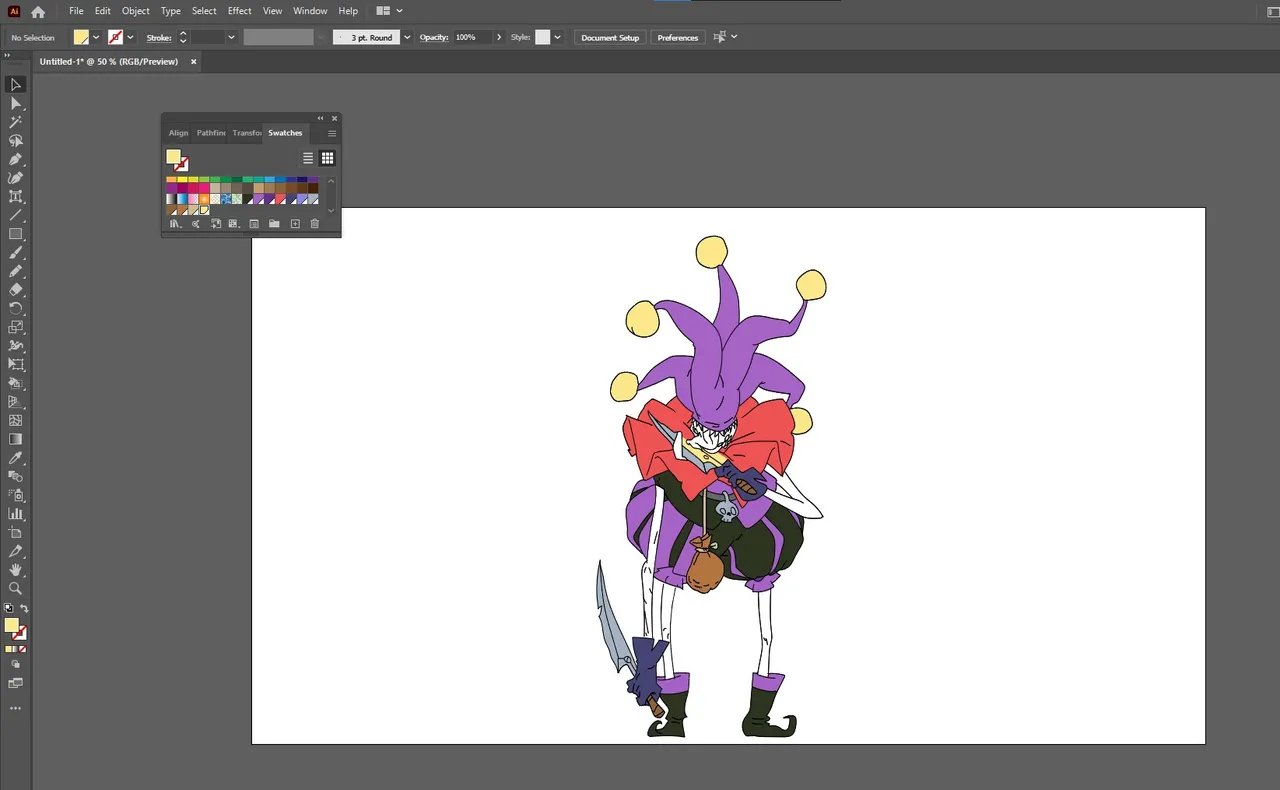This screenshot has width=1280, height=790.
Task: Open the stroke weight dropdown
Action: point(231,37)
